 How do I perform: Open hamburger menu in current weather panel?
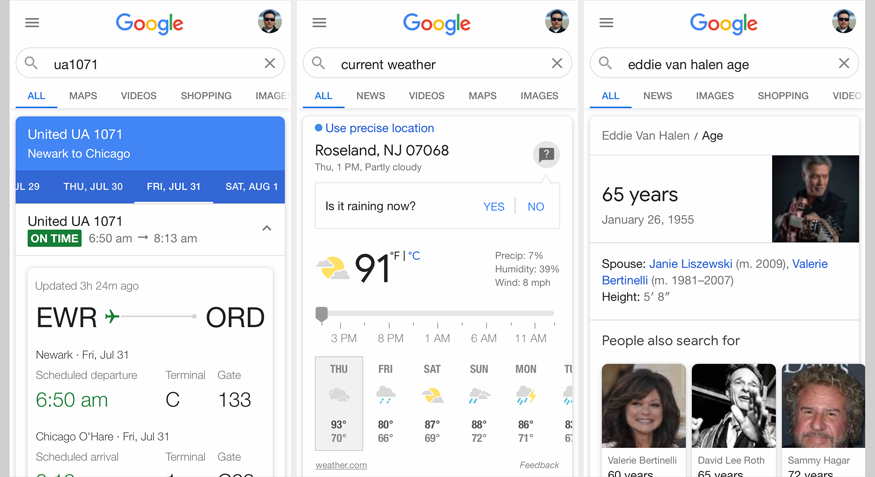coord(319,23)
